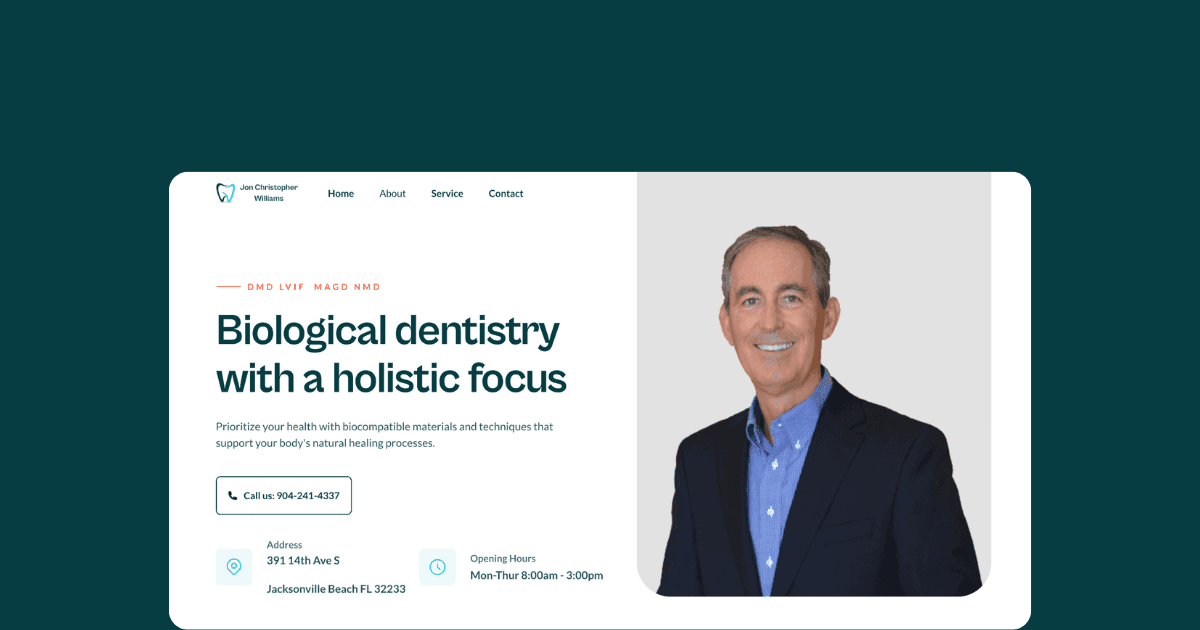The image size is (1200, 630).
Task: Click the Opening Hours label
Action: (503, 559)
